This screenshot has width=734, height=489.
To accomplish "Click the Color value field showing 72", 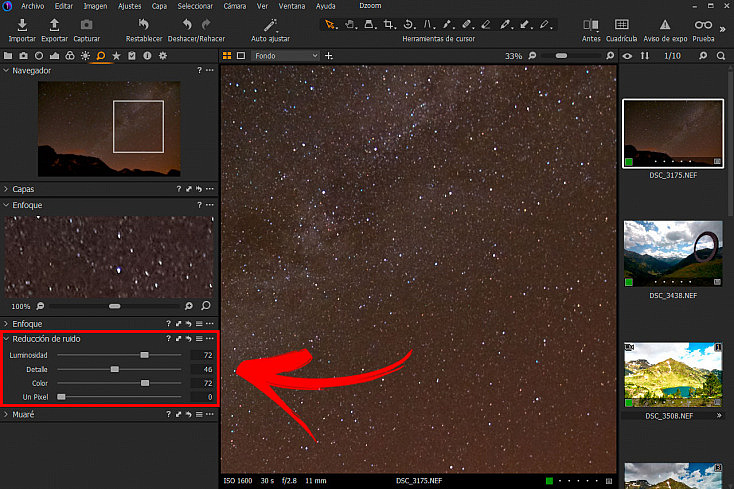I will click(203, 383).
